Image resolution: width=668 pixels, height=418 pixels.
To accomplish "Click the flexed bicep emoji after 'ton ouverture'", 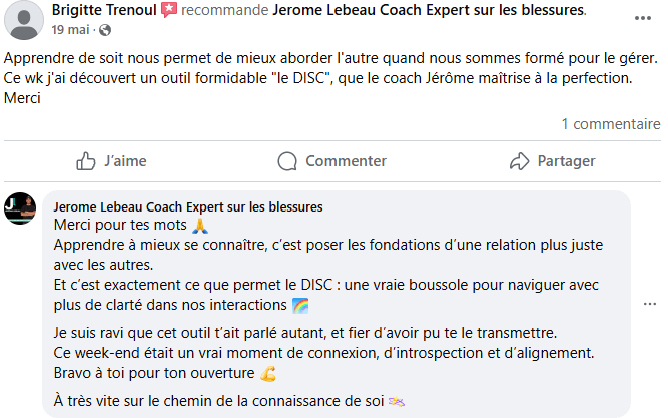I will 267,374.
